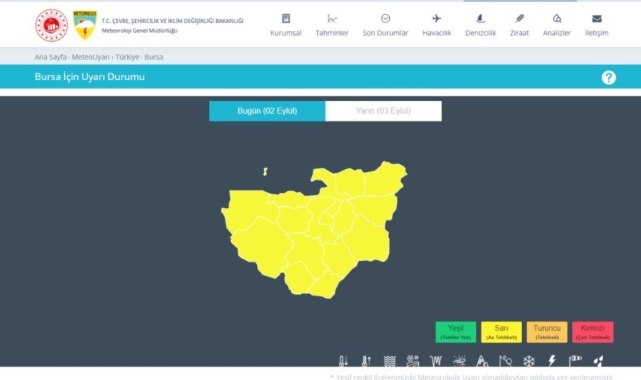Open the Tahminler menu
The height and width of the screenshot is (380, 641).
332,25
